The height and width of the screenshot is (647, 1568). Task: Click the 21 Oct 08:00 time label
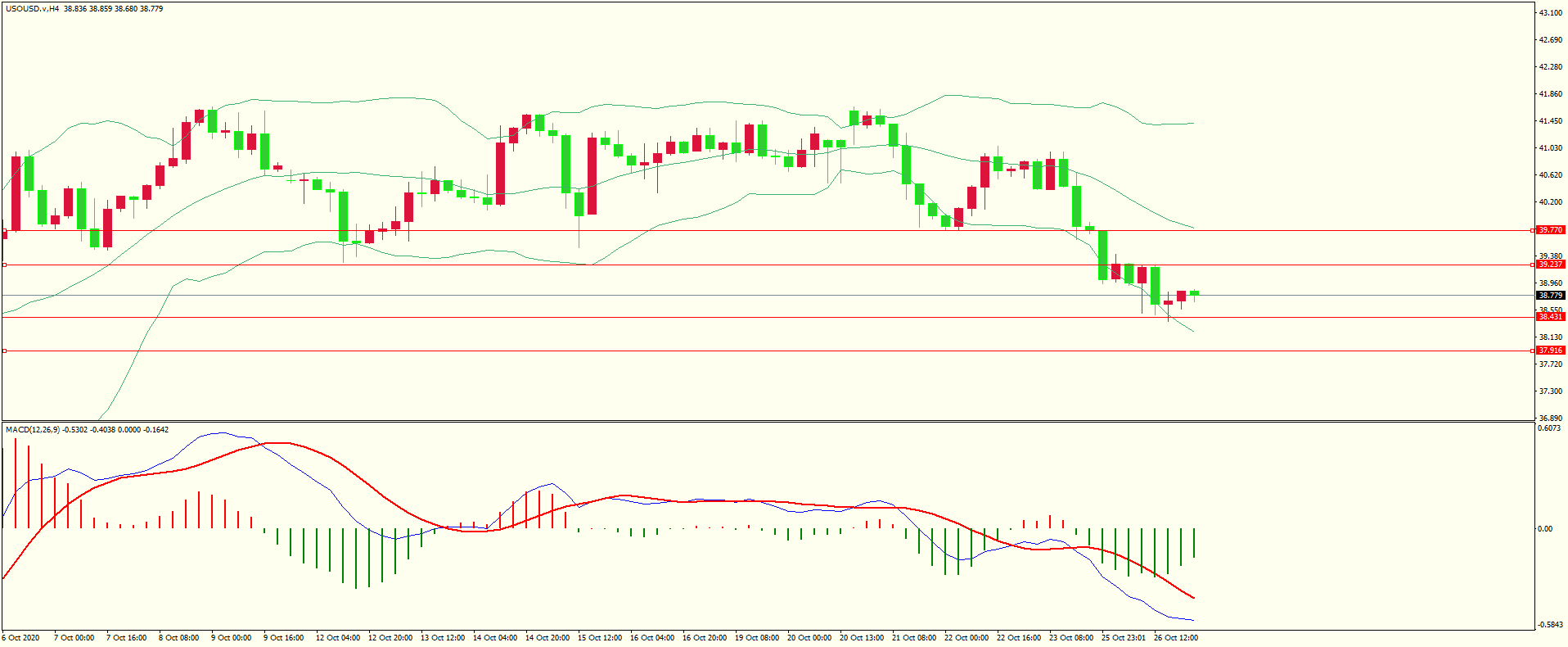pyautogui.click(x=914, y=638)
